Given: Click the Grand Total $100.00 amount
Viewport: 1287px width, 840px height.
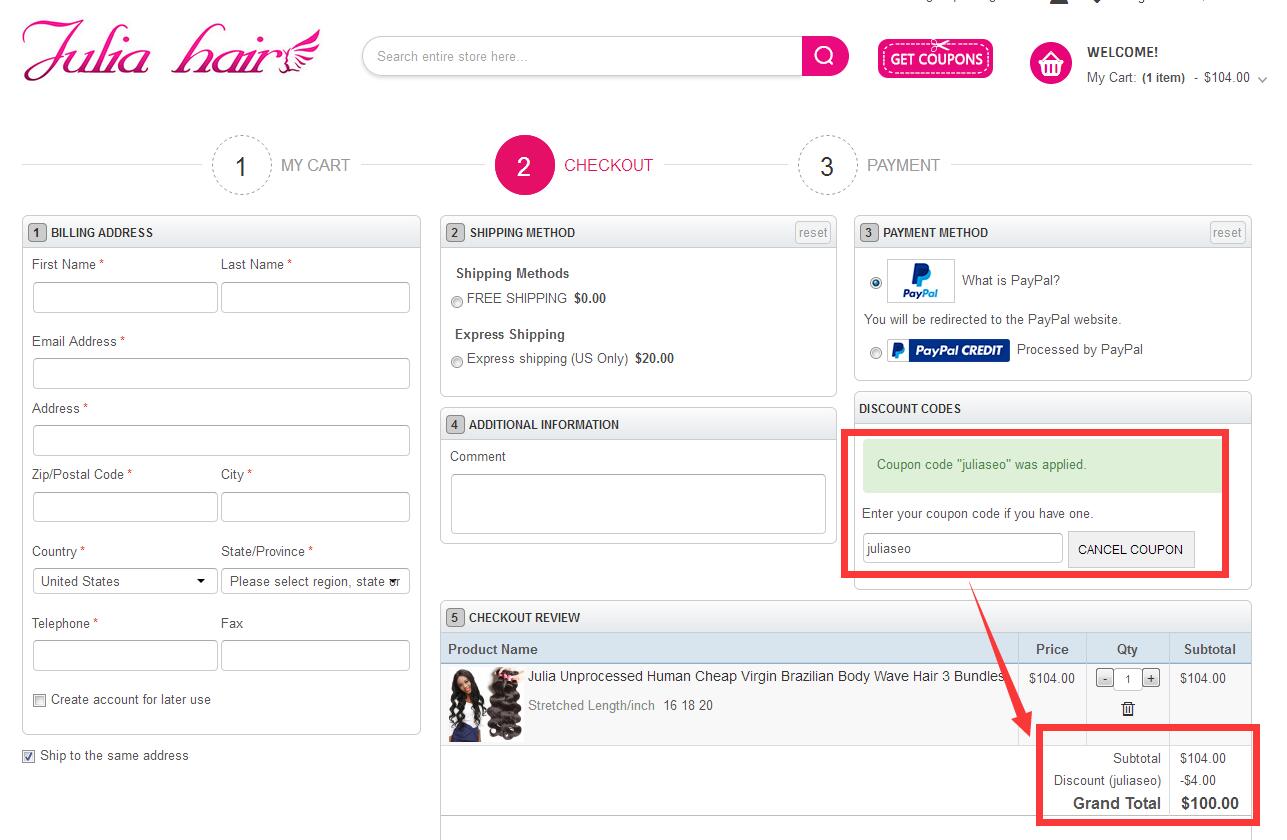Looking at the screenshot, I should point(1209,803).
